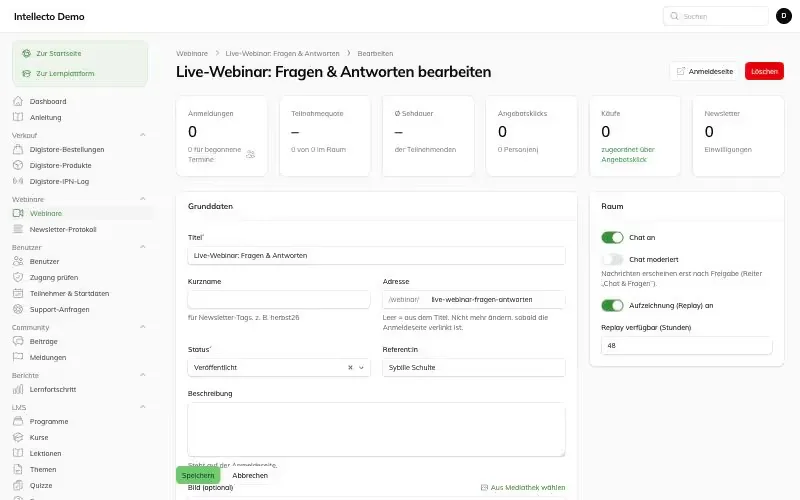
Task: Open Newsletter-Protokoll in the sidebar
Action: click(x=63, y=230)
